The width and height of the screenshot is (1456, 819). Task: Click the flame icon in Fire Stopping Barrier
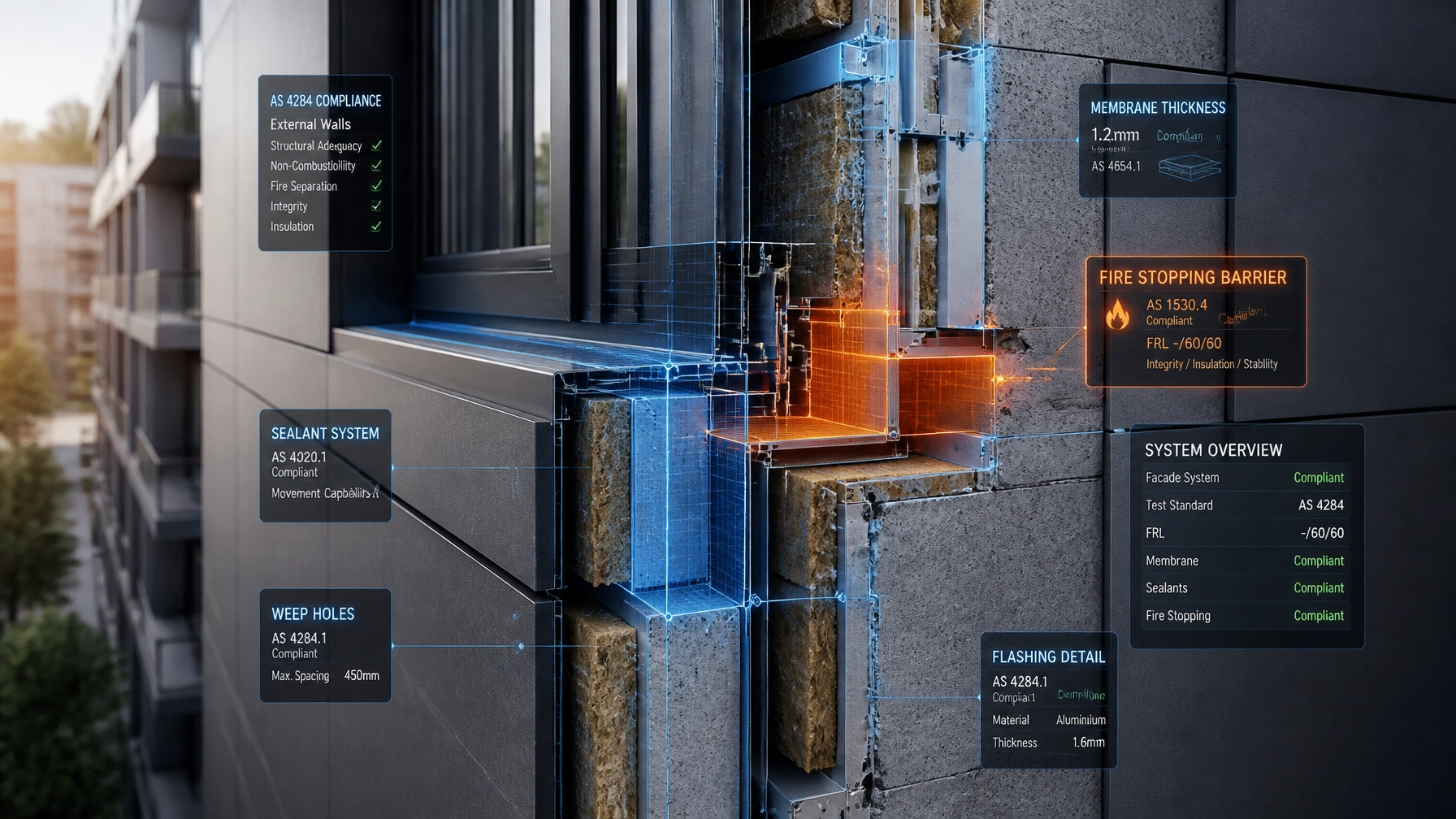pyautogui.click(x=1118, y=314)
